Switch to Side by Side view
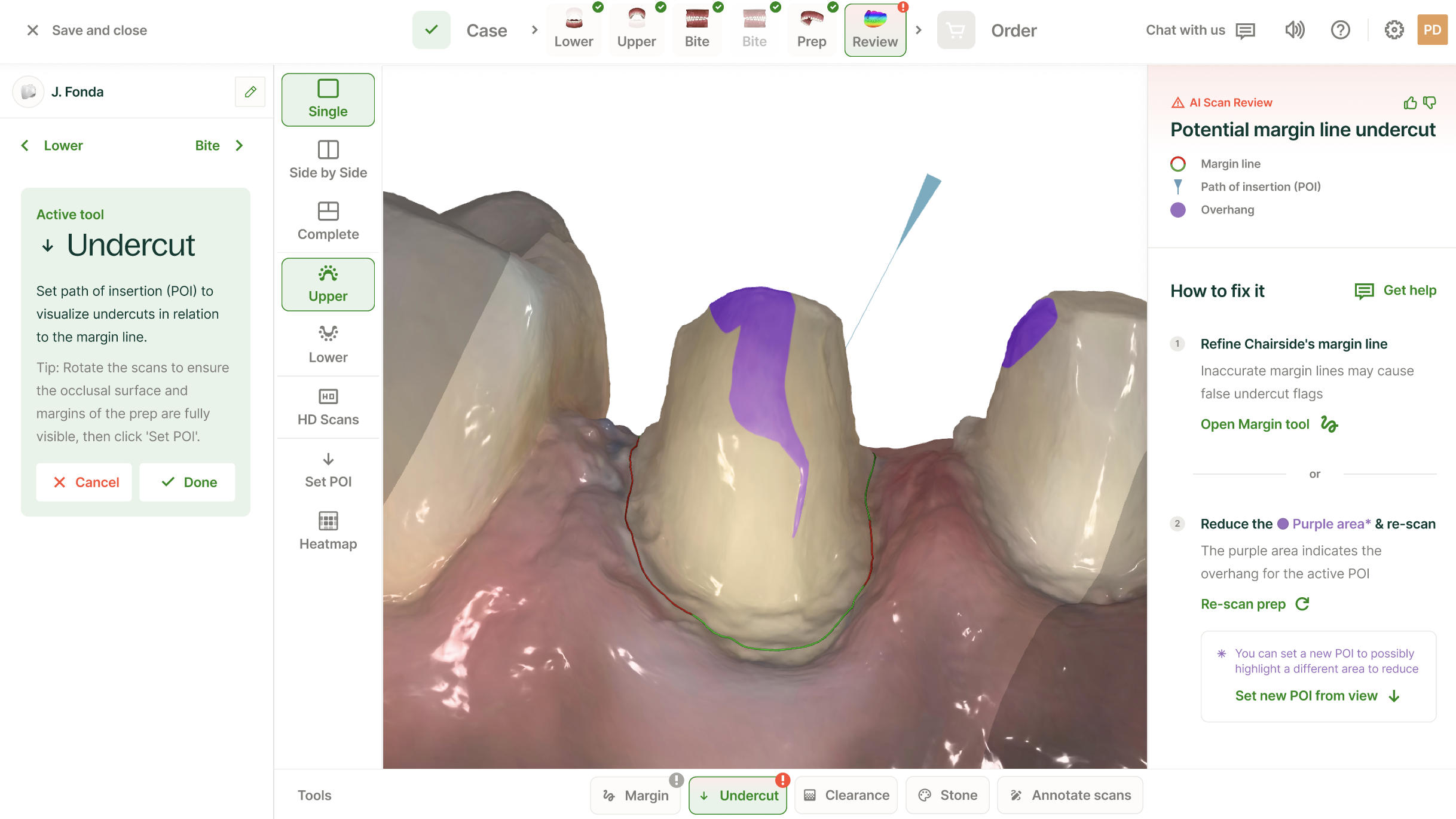This screenshot has width=1456, height=819. 328,160
